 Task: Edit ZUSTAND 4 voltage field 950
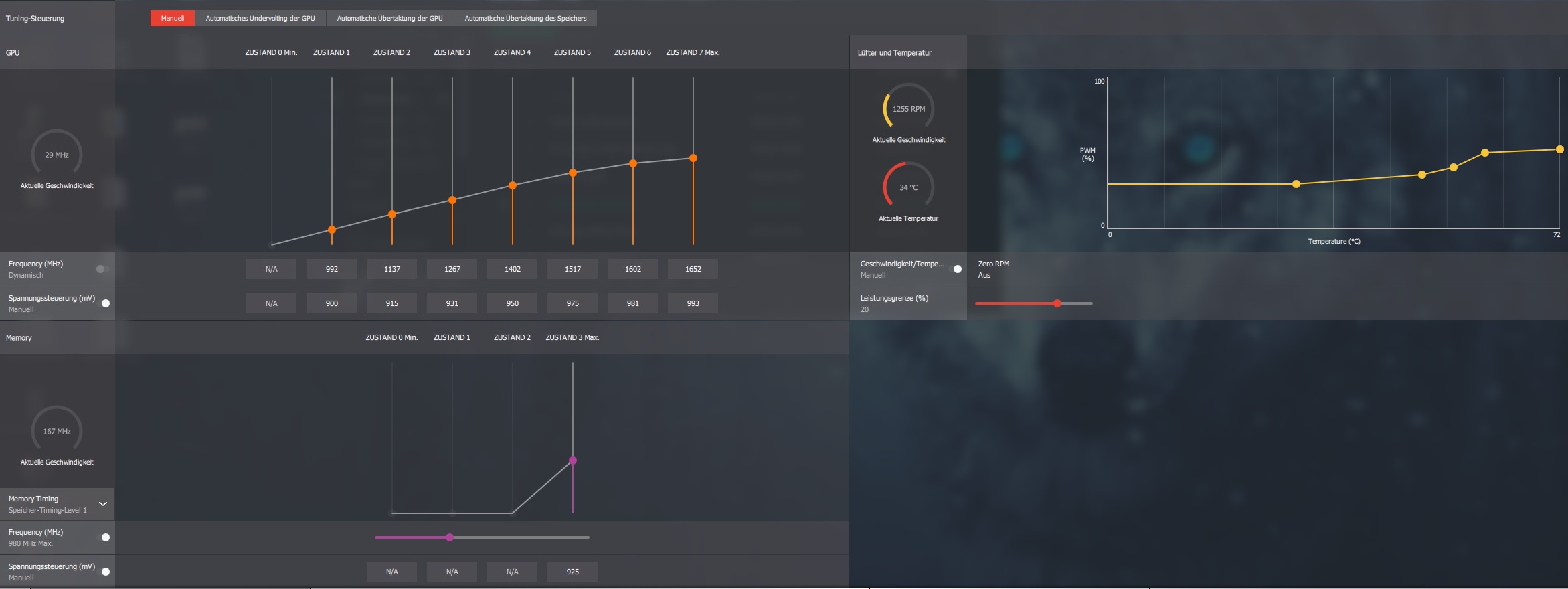(x=512, y=303)
